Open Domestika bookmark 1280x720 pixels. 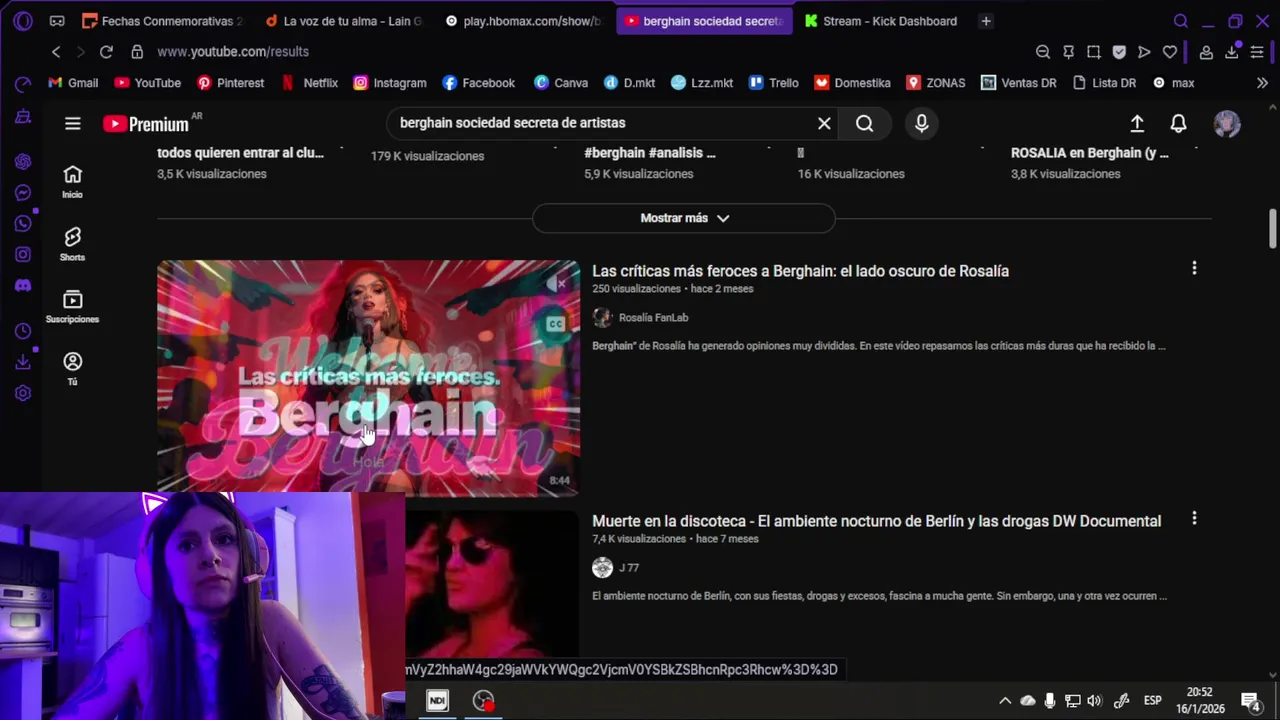pos(852,83)
